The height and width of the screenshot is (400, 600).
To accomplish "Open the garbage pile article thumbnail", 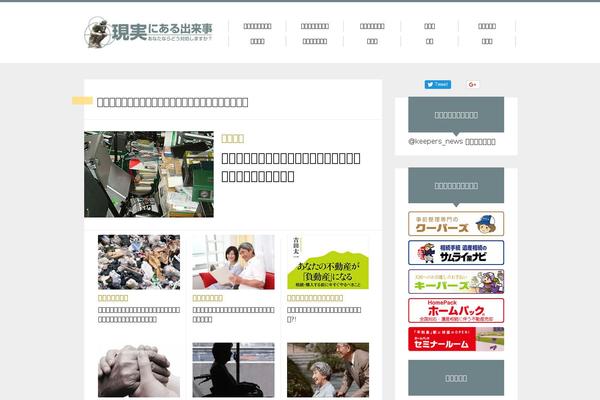I will coord(139,262).
